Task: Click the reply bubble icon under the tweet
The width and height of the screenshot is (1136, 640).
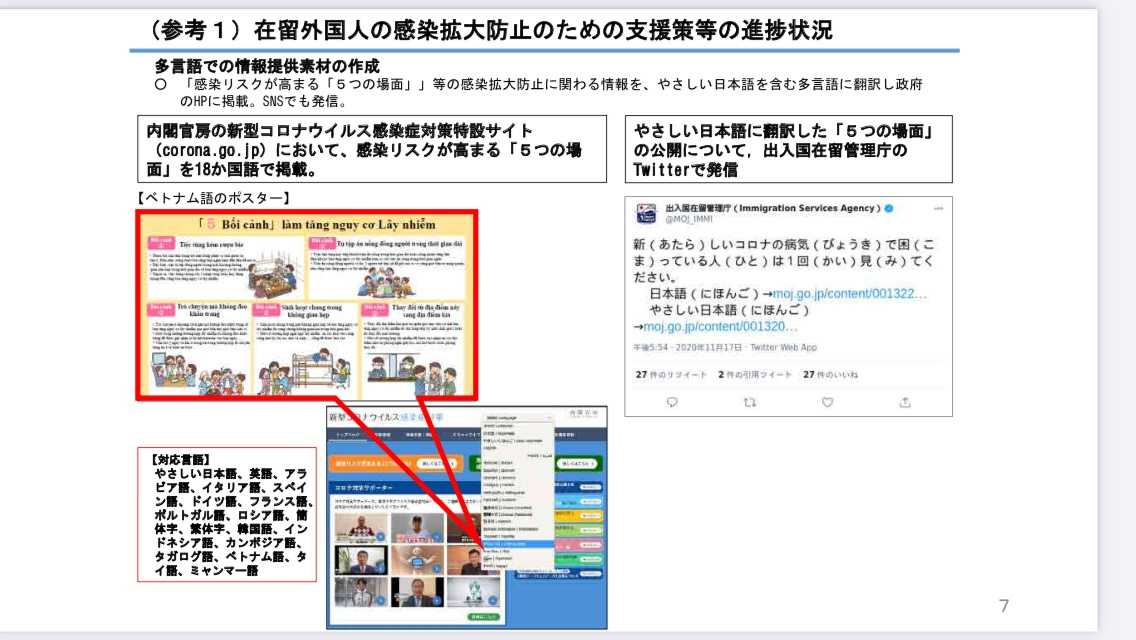Action: pyautogui.click(x=672, y=402)
